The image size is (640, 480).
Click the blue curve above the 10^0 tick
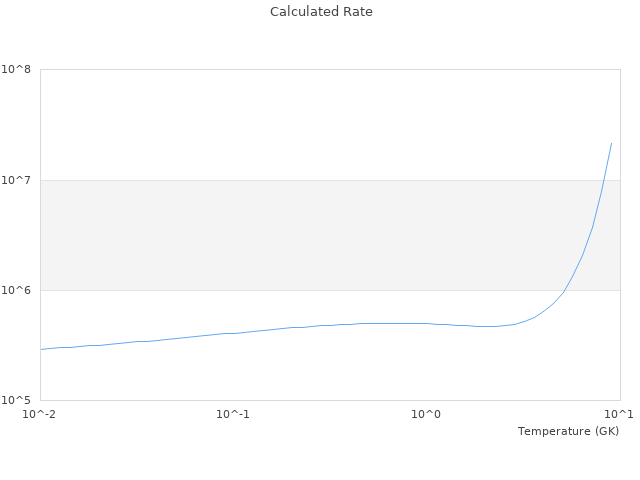click(x=426, y=323)
